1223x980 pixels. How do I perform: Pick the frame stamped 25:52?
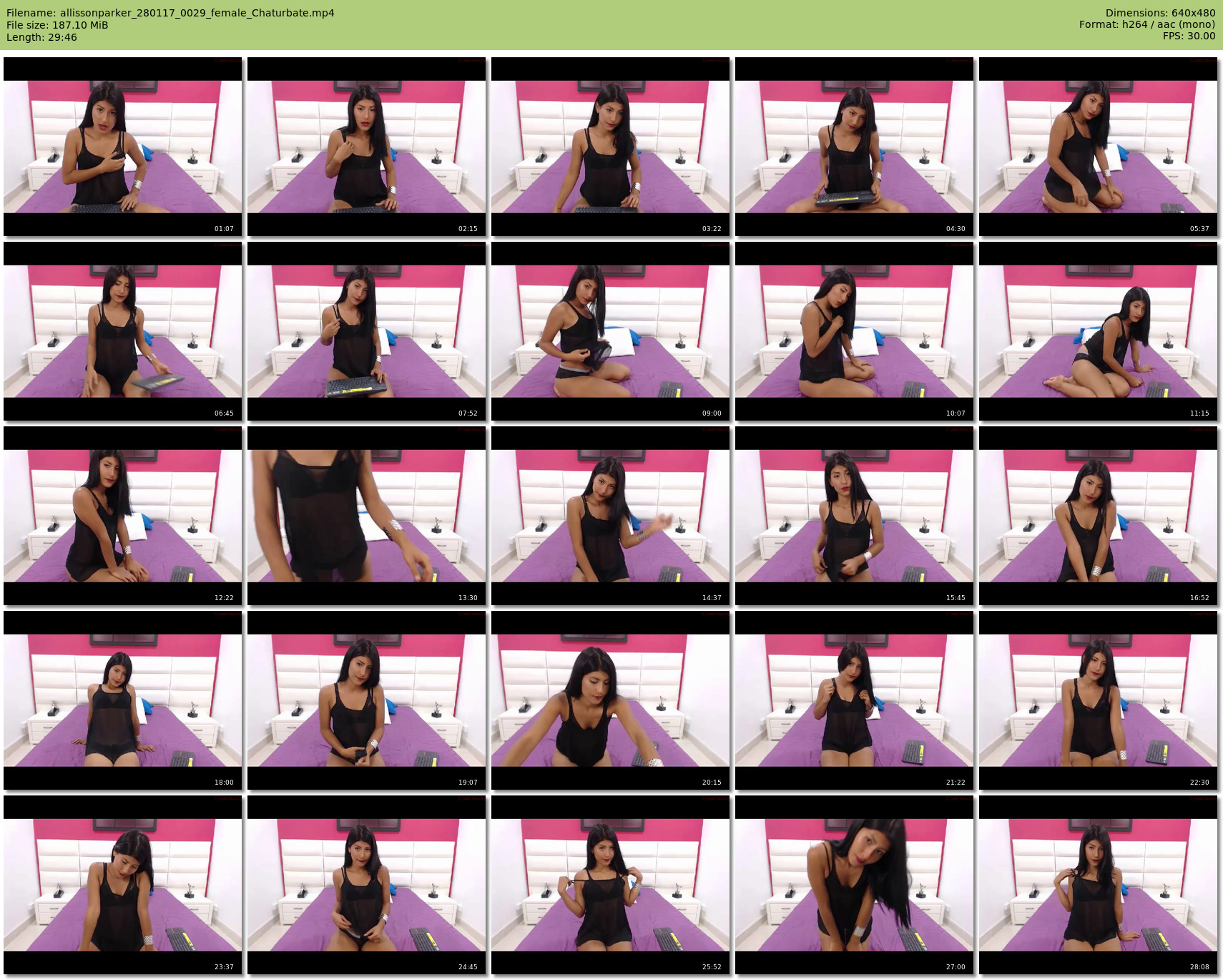610,885
